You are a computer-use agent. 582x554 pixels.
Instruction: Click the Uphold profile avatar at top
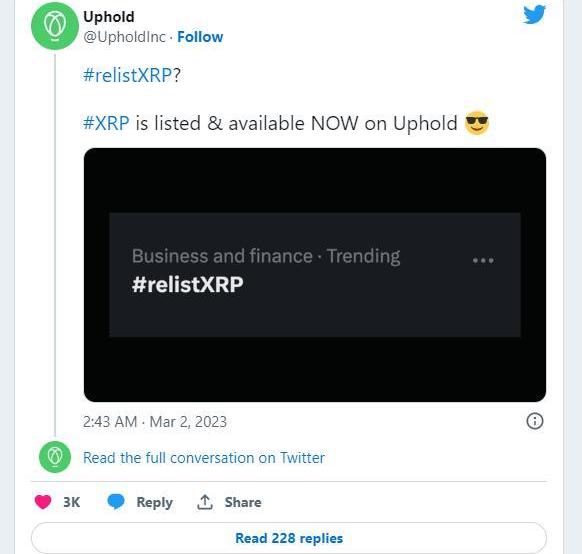click(x=55, y=26)
